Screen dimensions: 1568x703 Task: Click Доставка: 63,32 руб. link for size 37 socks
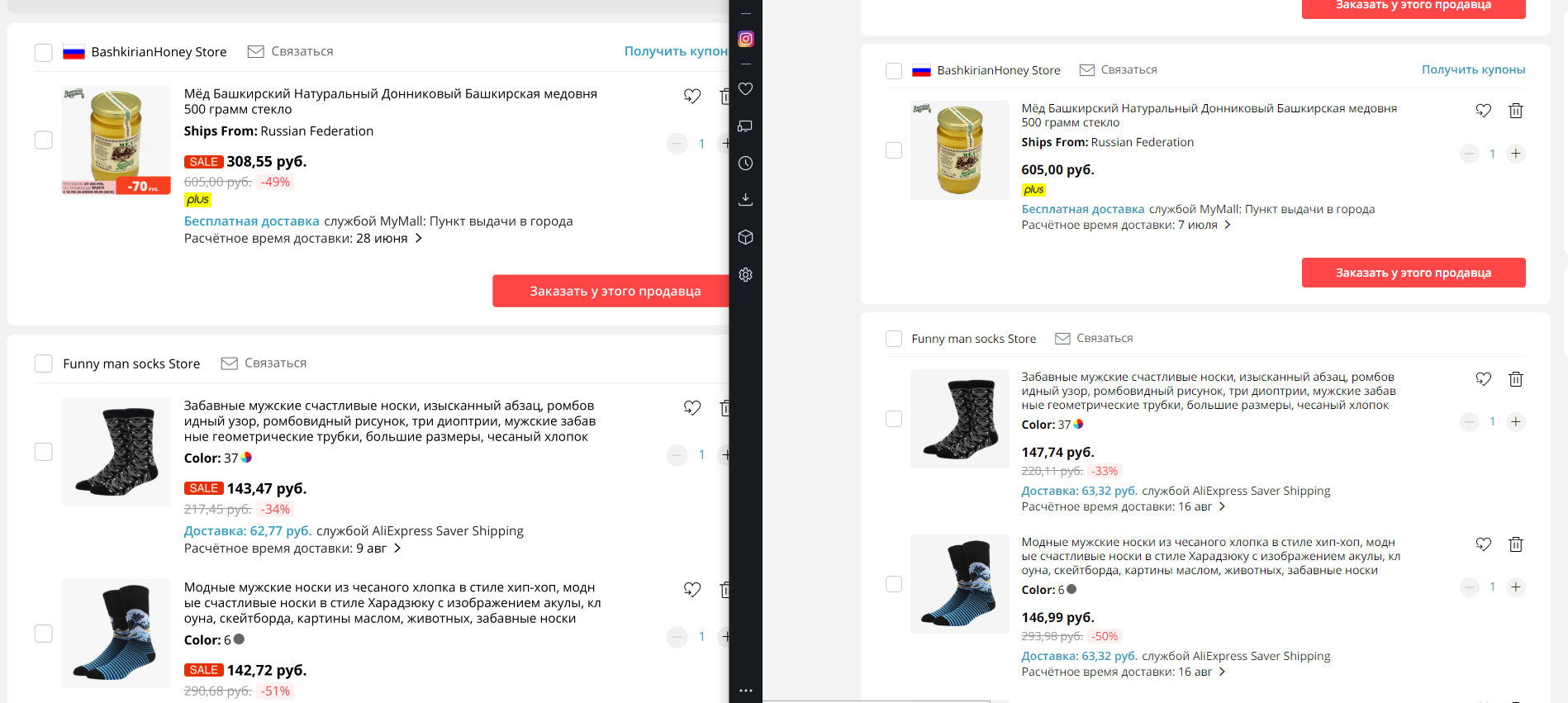click(1080, 491)
